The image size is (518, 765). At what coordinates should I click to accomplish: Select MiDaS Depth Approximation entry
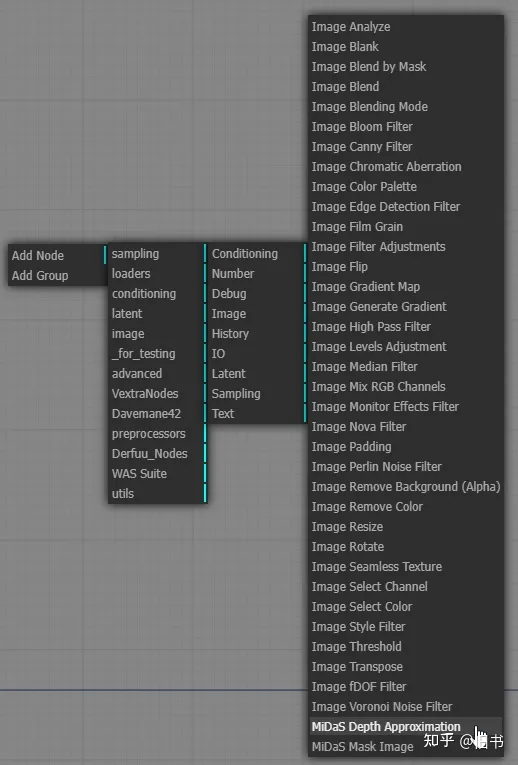(406, 727)
